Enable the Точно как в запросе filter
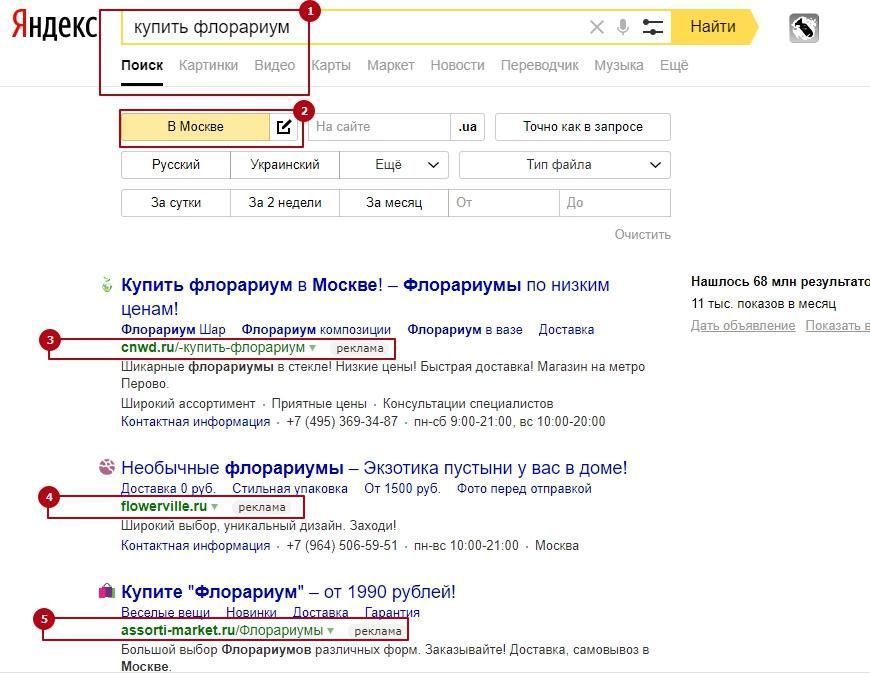Image resolution: width=870 pixels, height=673 pixels. click(x=582, y=127)
